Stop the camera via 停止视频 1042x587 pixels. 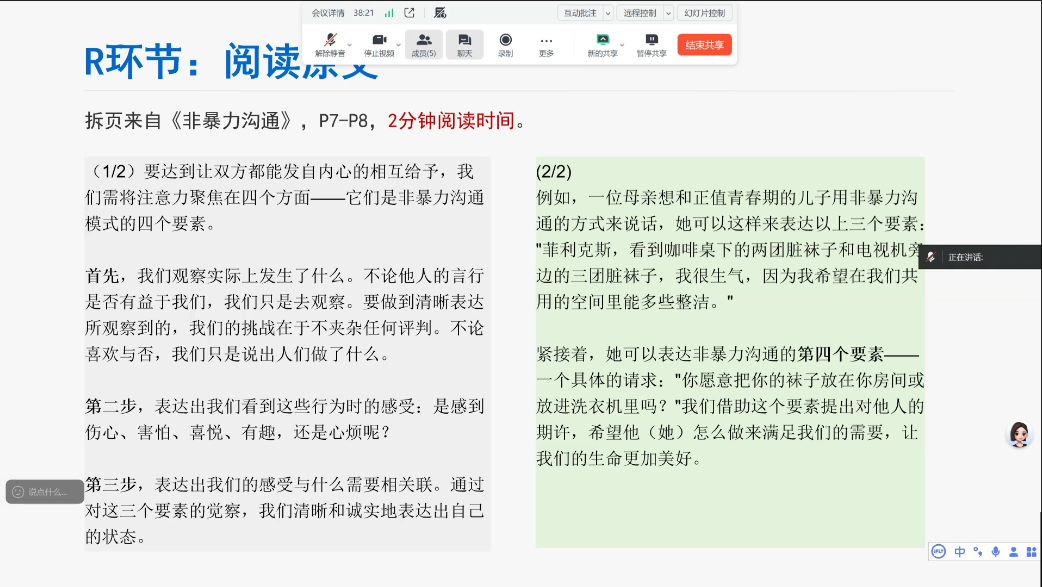[378, 44]
